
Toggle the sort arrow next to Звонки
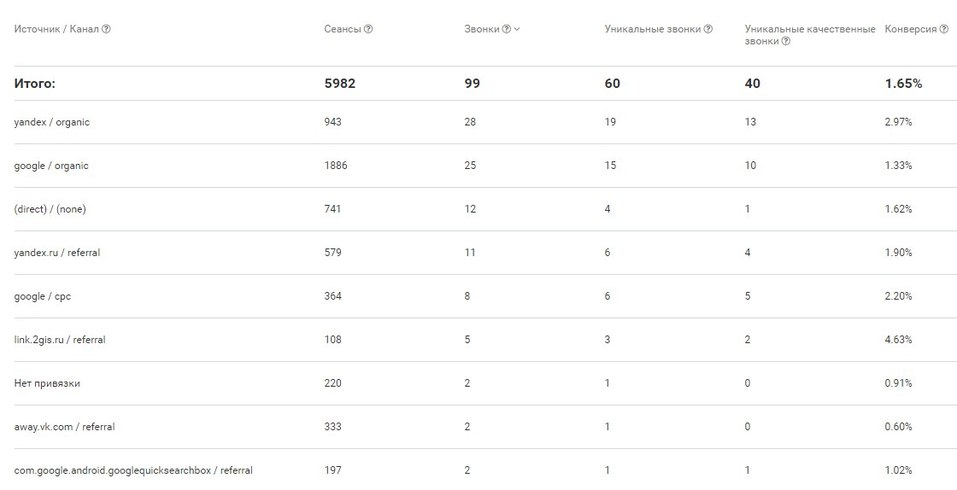[517, 29]
